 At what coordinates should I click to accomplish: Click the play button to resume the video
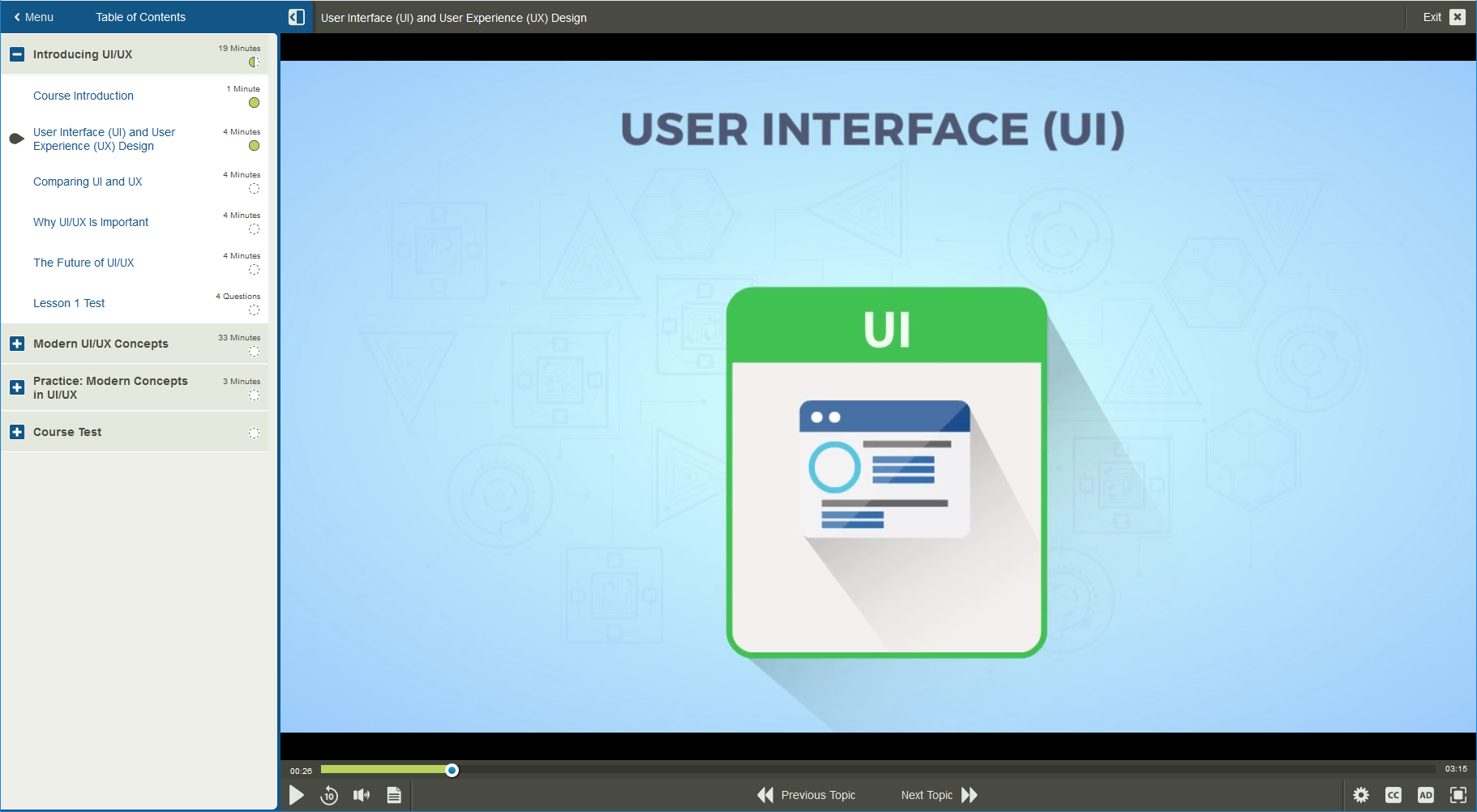(297, 795)
